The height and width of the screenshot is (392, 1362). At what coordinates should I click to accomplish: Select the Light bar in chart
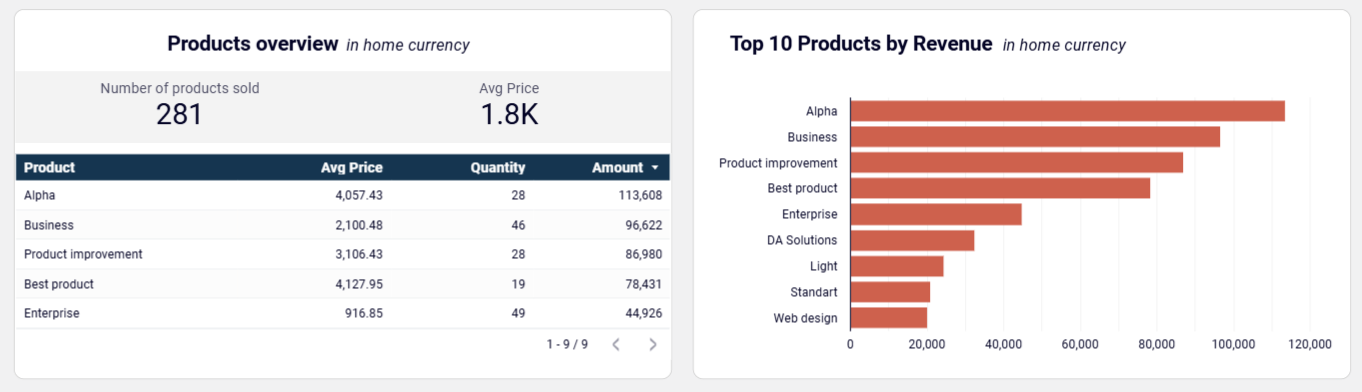click(897, 266)
